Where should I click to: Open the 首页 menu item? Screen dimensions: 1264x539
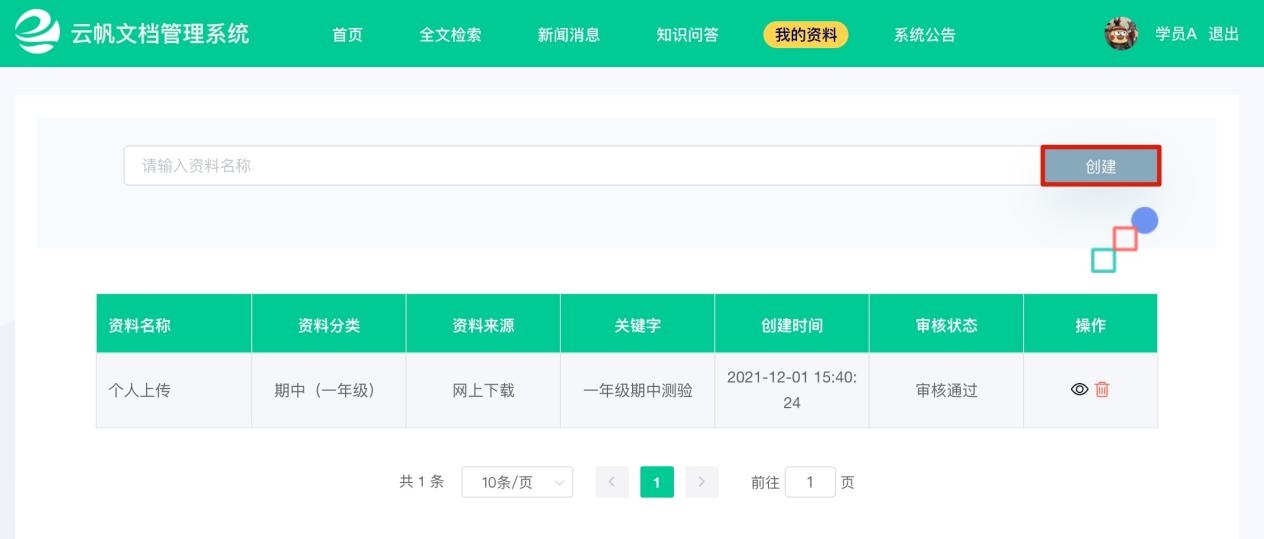(347, 35)
